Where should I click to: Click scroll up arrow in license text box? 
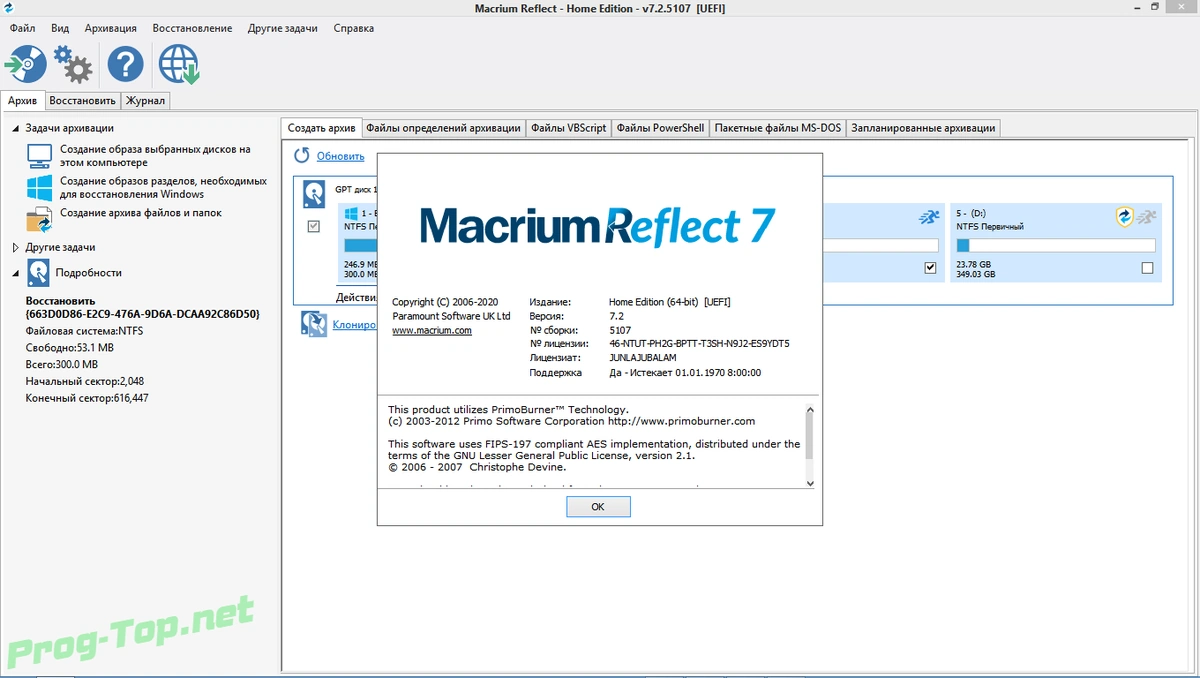[810, 408]
